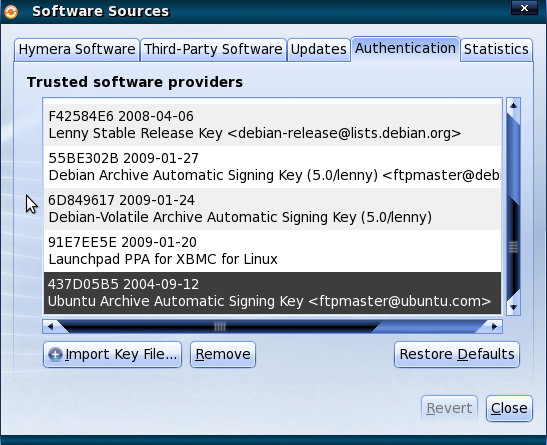Select the Ubuntu Archive Automatic Signing Key
547x445 pixels.
click(x=272, y=293)
